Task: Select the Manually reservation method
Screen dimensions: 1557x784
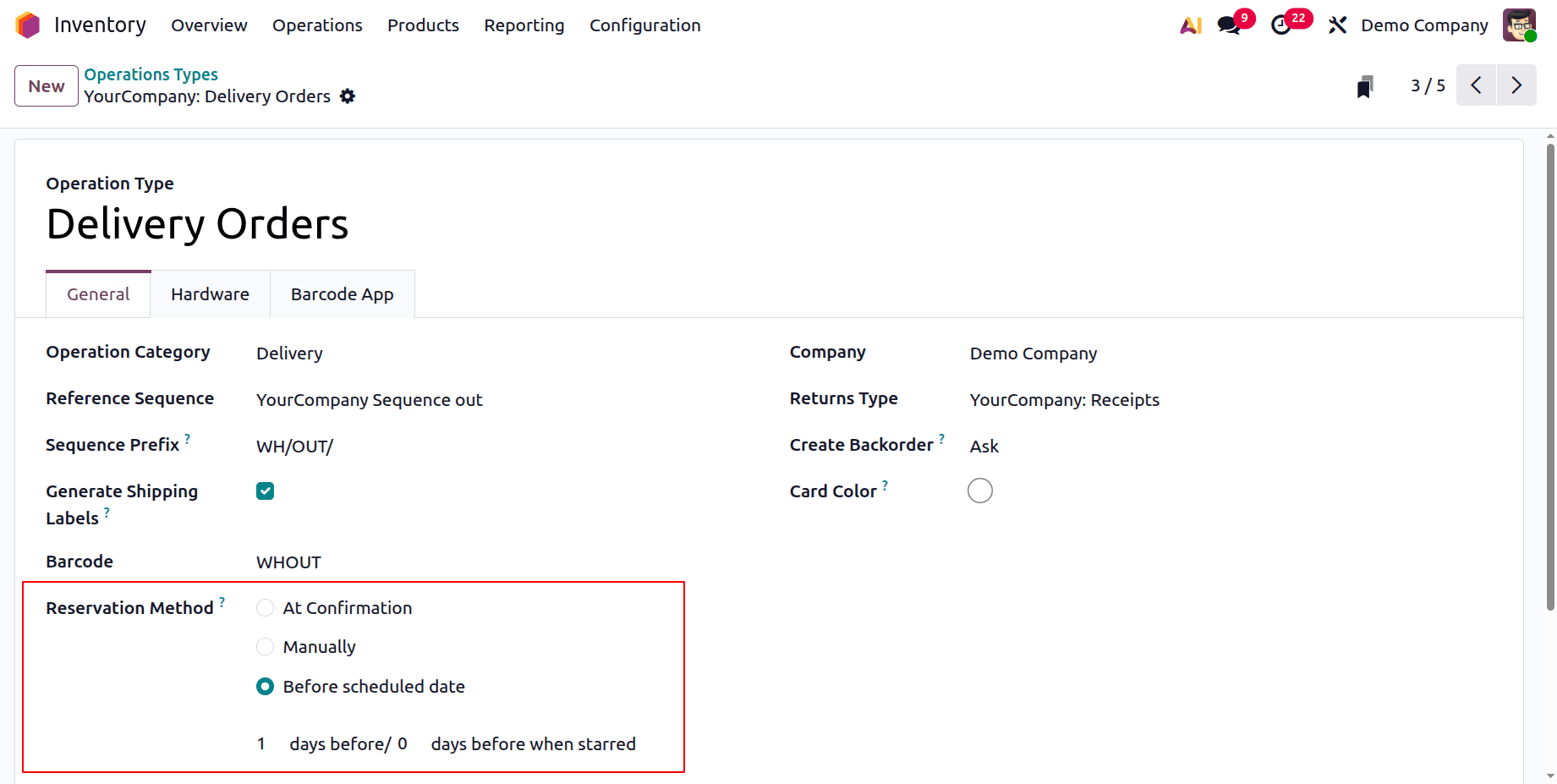Action: [265, 647]
